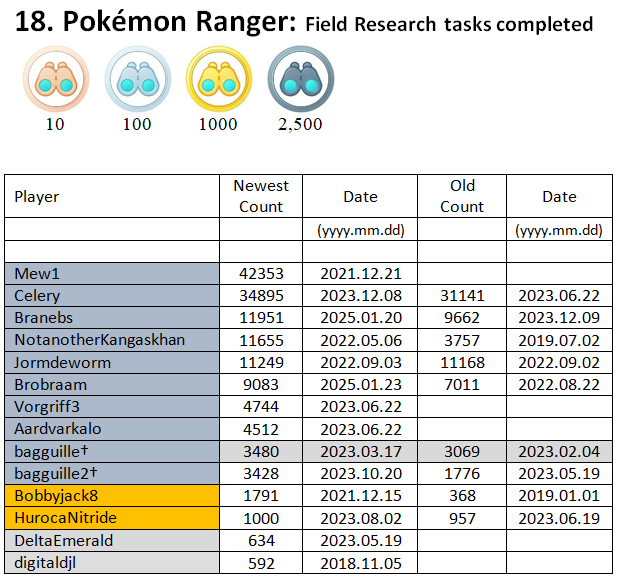Click newest count '3428'
The image size is (617, 577).
point(261,473)
